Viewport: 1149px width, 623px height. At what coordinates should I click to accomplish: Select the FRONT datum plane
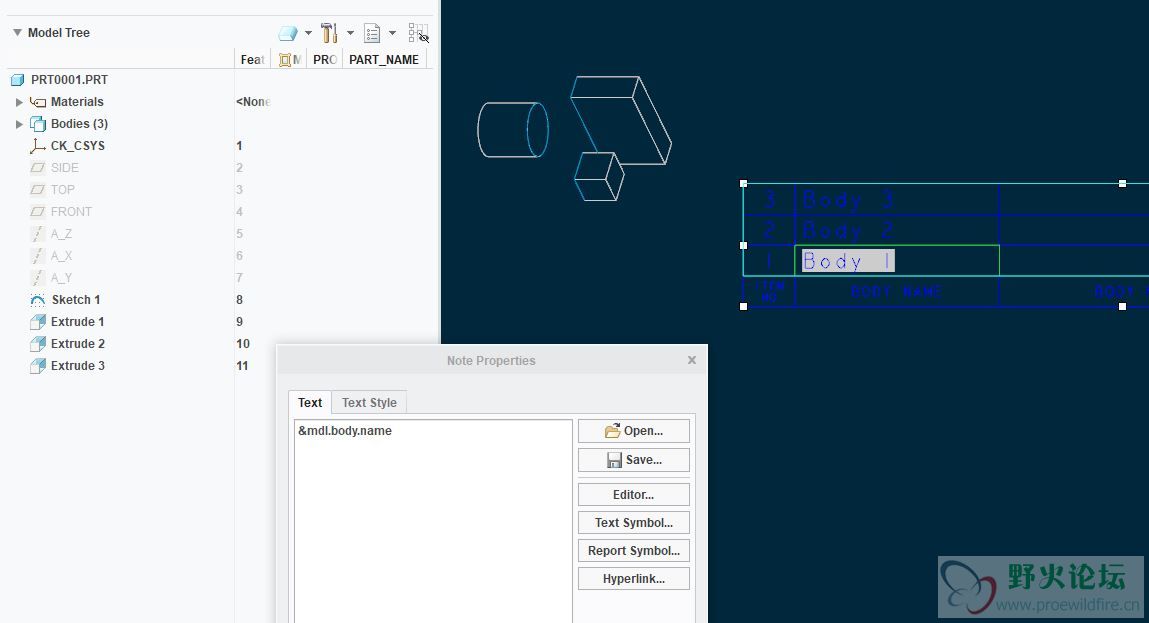pyautogui.click(x=71, y=212)
